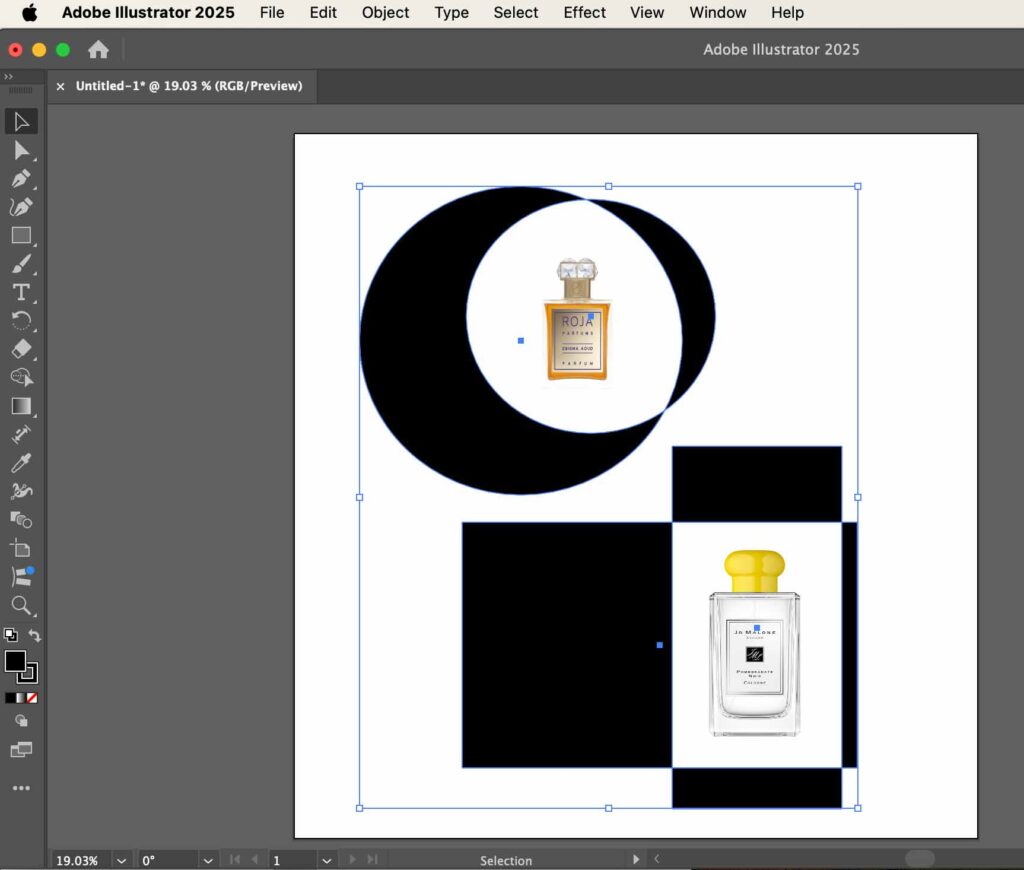Activate the Type tool

coord(21,293)
